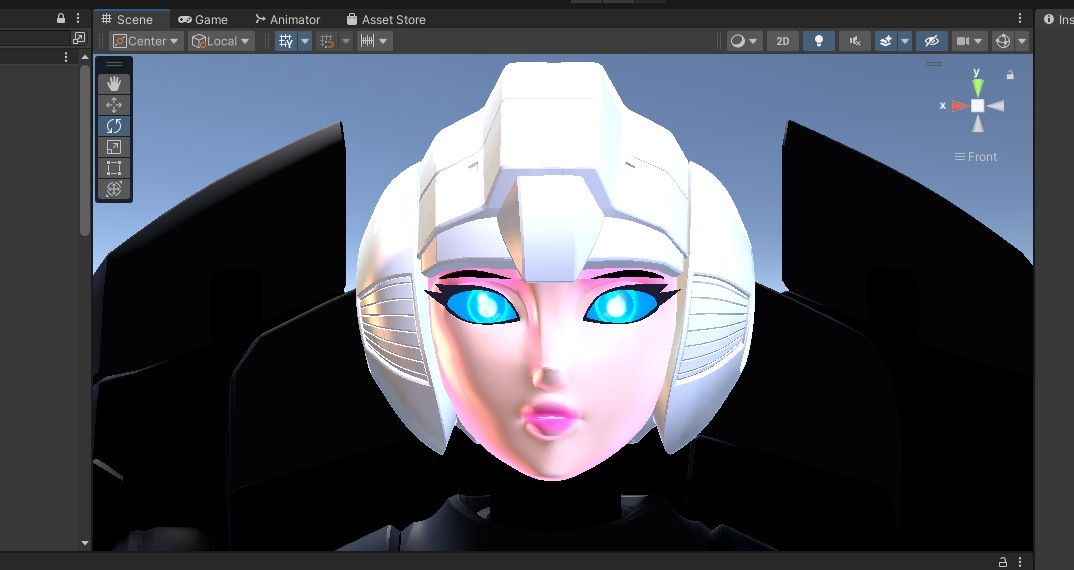Image resolution: width=1074 pixels, height=570 pixels.
Task: Click the Front view label
Action: (x=976, y=157)
